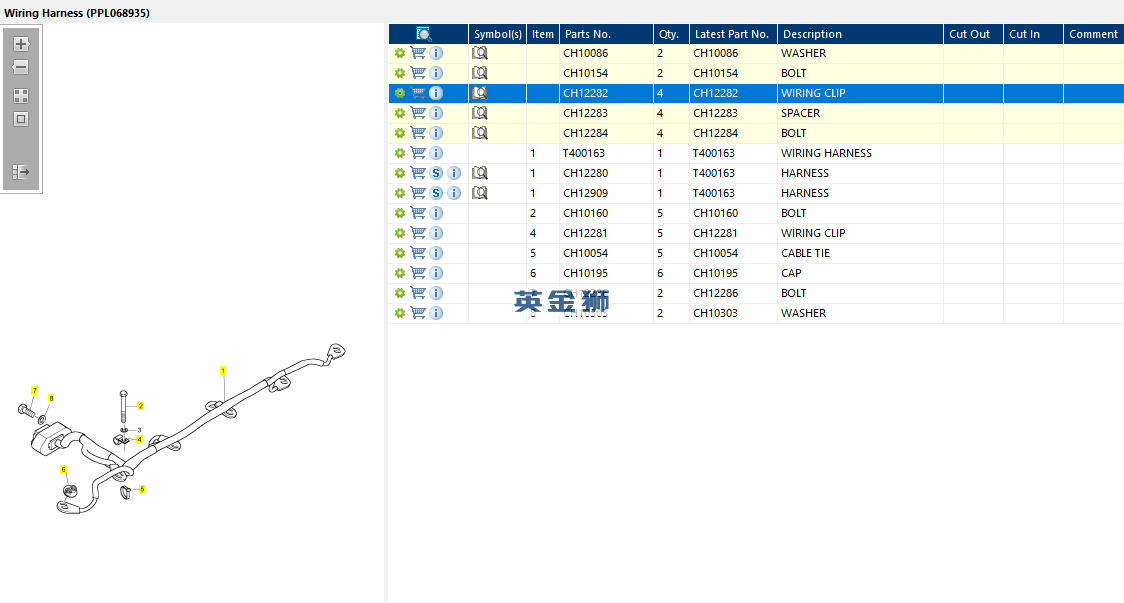This screenshot has height=603, width=1124.
Task: Select callout 1 on the harness diagram
Action: coord(223,371)
